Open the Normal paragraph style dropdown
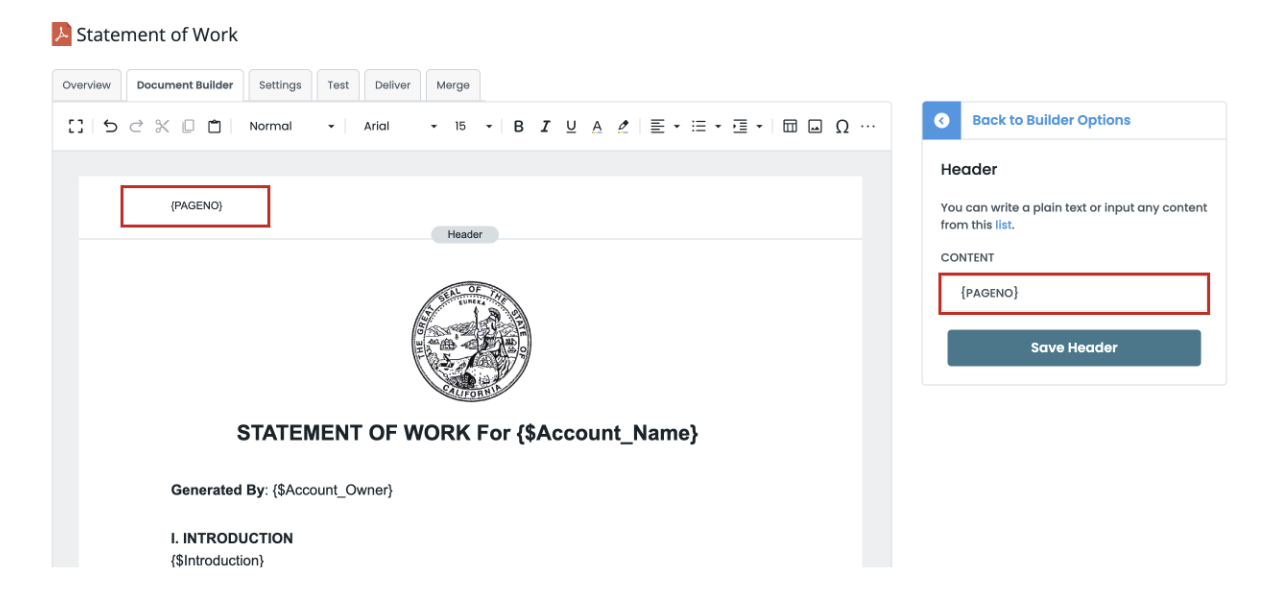Image resolution: width=1272 pixels, height=616 pixels. (291, 126)
